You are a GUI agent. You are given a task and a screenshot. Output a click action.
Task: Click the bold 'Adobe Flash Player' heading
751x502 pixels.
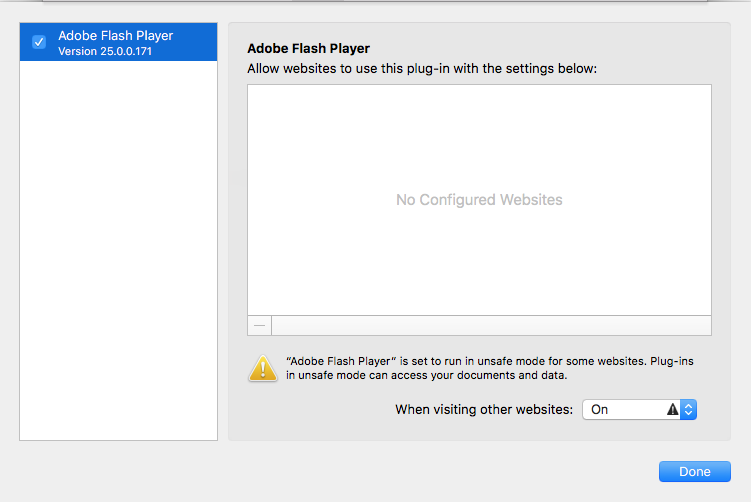click(x=308, y=48)
